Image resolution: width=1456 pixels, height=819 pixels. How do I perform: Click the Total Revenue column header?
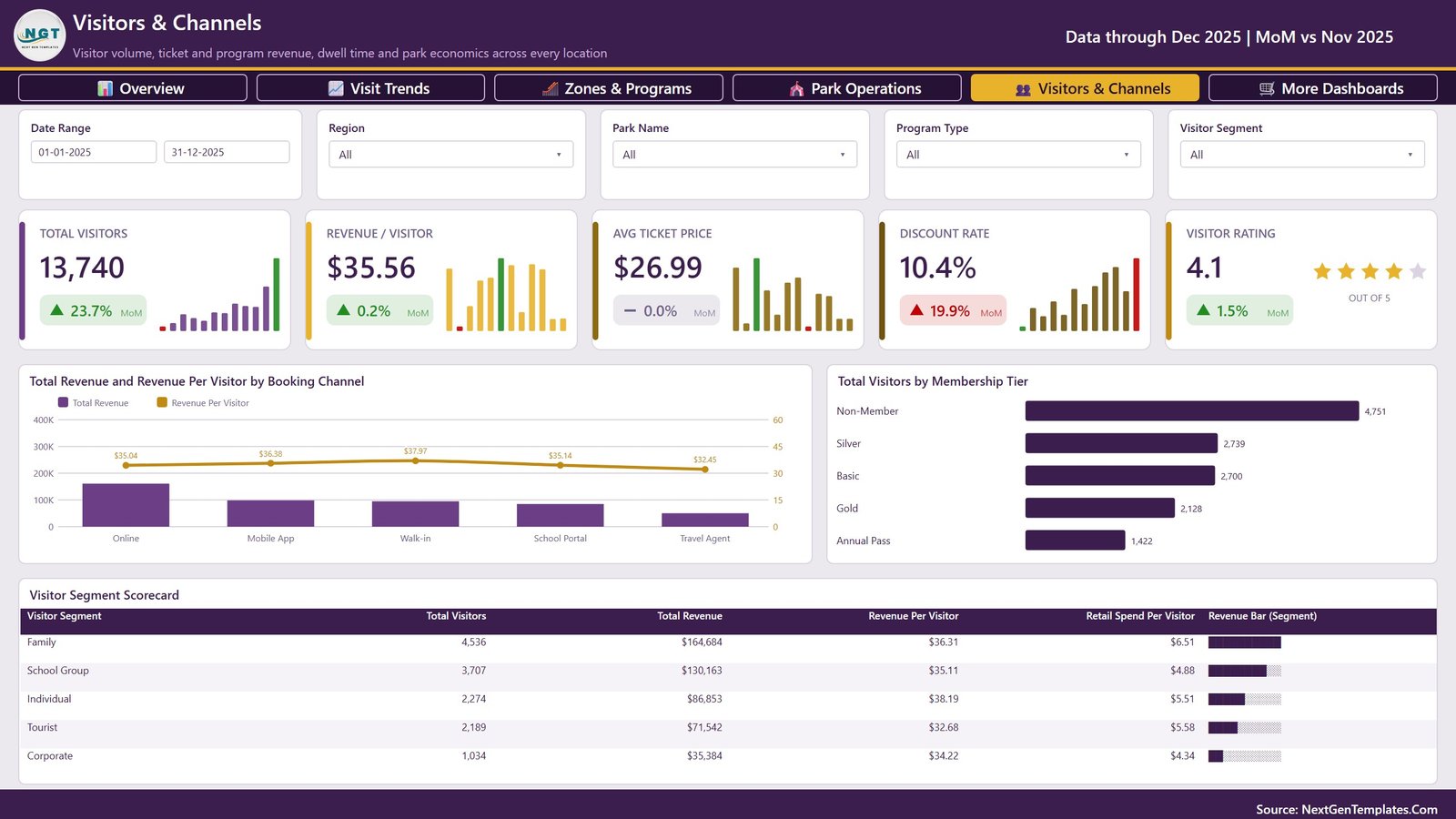click(690, 616)
